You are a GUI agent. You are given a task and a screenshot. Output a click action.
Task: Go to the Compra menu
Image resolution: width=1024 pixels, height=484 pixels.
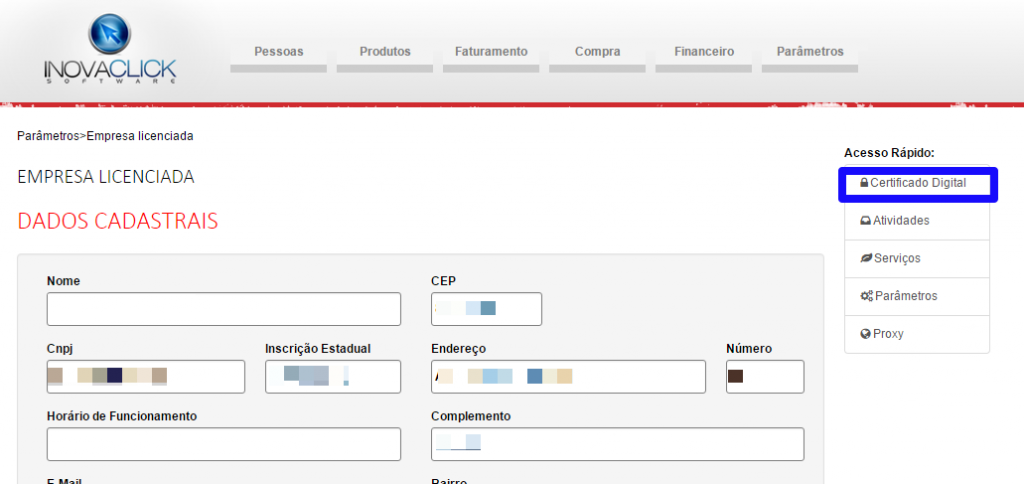click(597, 52)
